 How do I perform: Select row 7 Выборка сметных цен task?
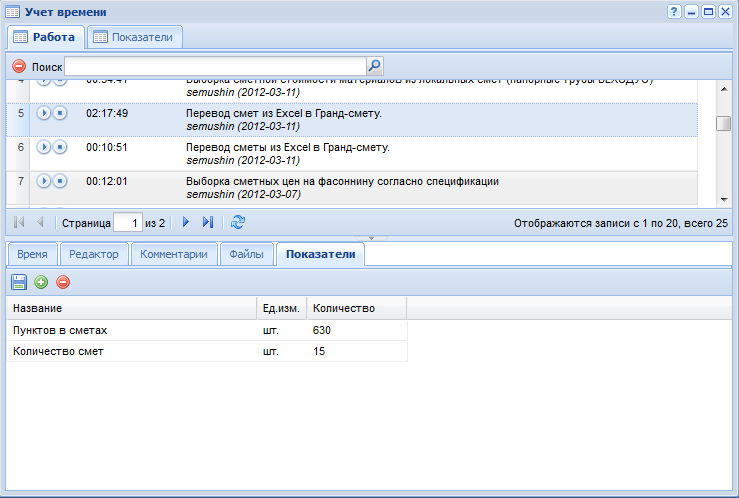pos(352,188)
